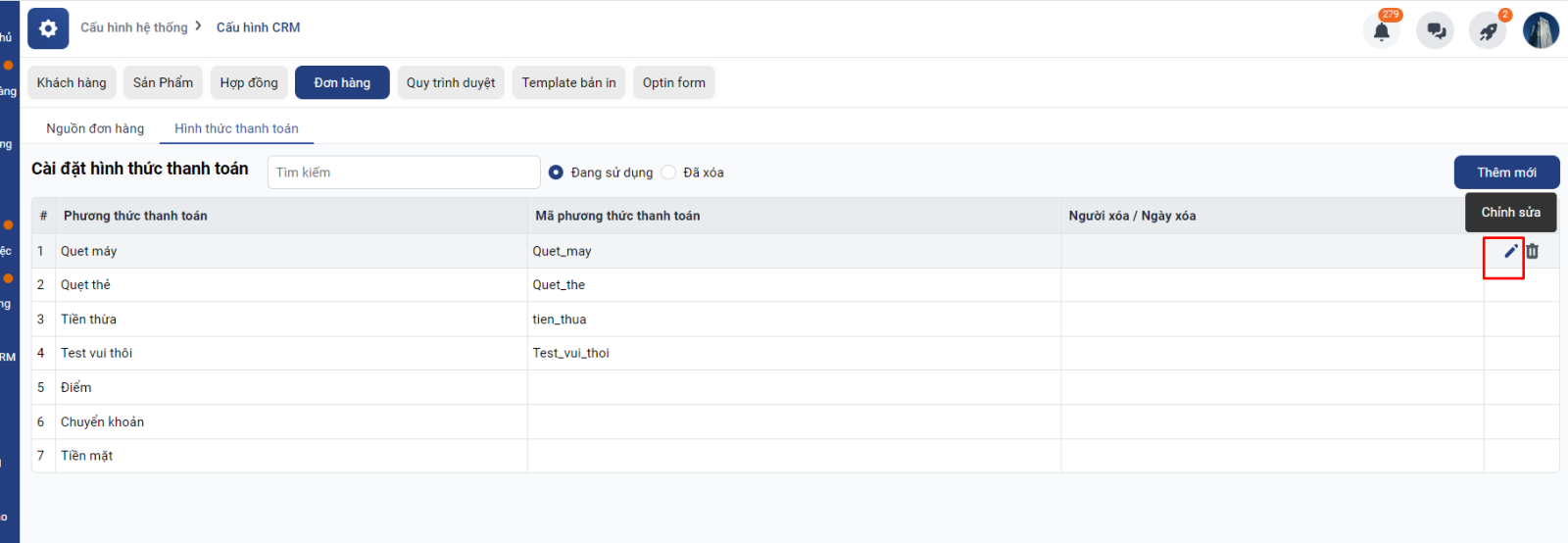Select the Đang sử dụng radio button
The height and width of the screenshot is (543, 1568).
(556, 173)
